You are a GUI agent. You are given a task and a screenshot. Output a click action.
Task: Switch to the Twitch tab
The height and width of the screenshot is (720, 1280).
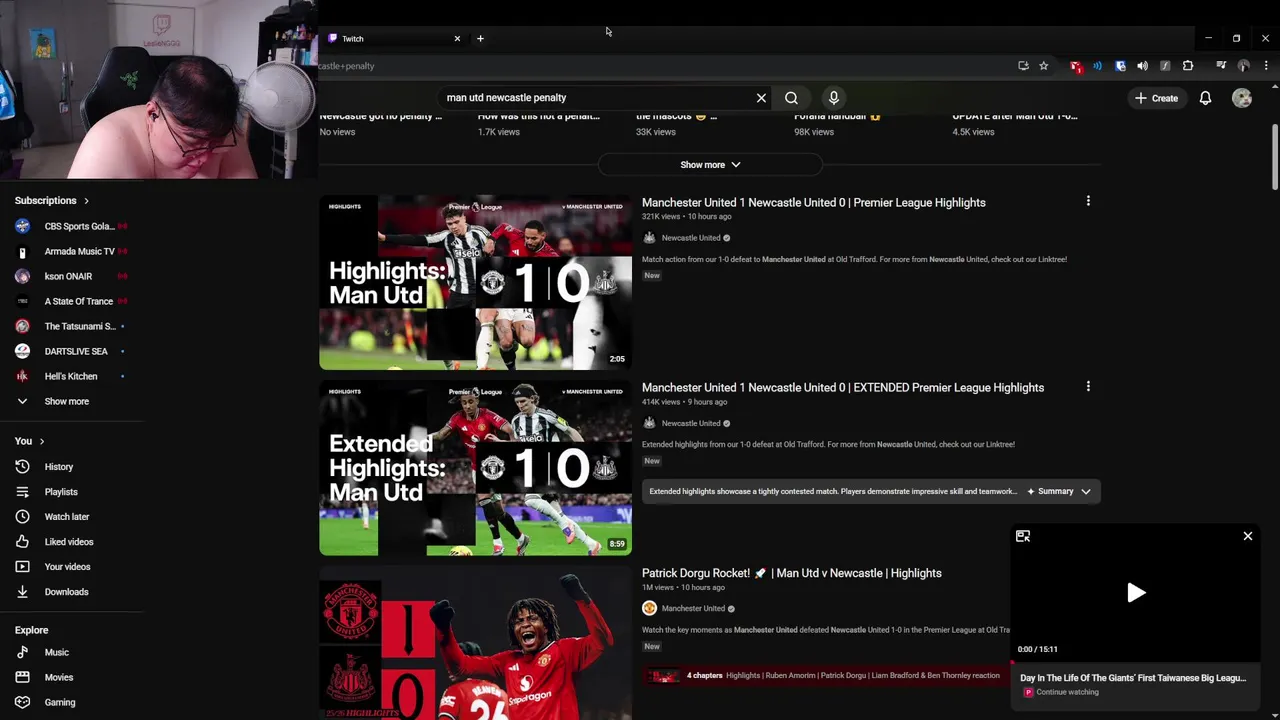[393, 39]
